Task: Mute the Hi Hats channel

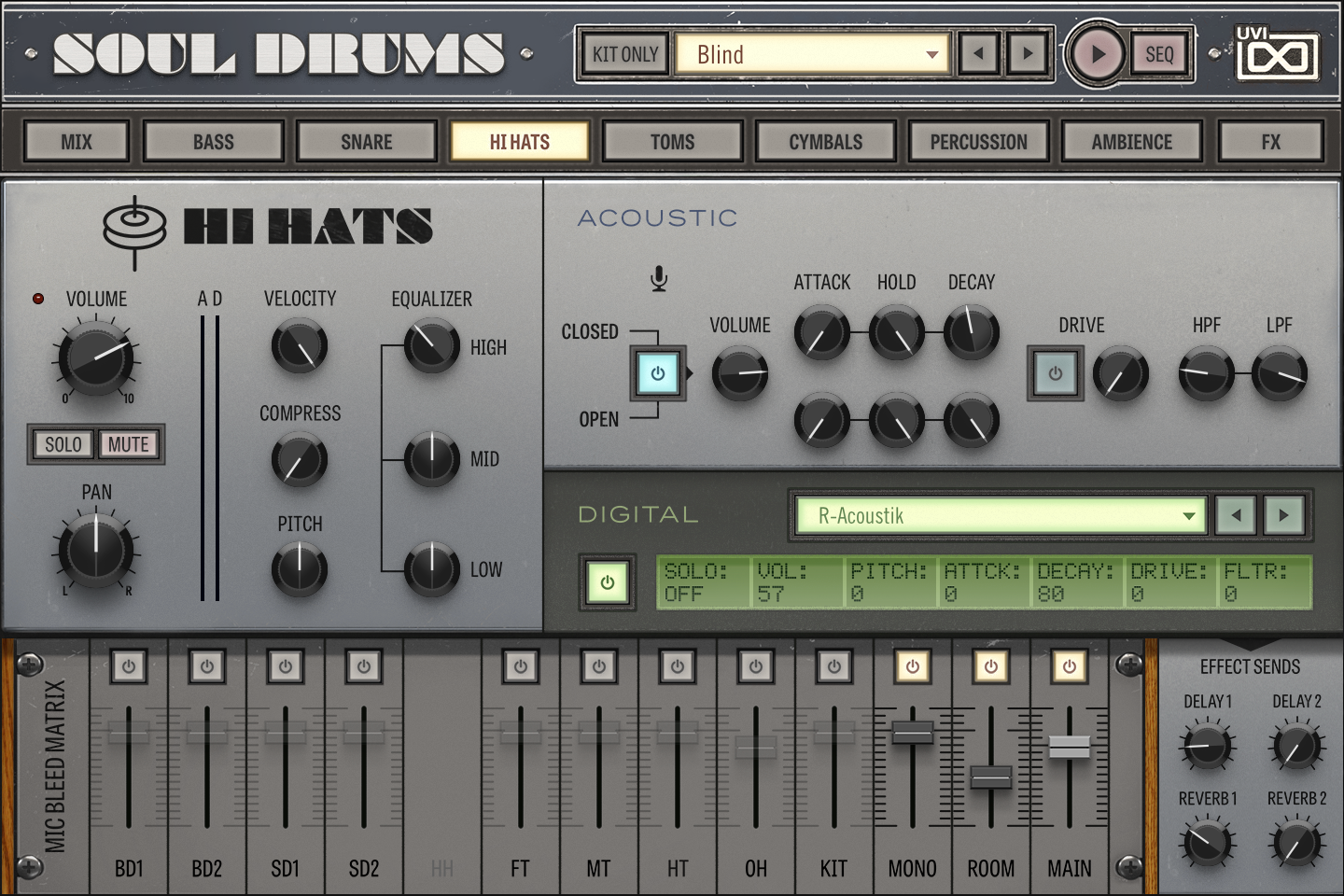Action: 129,444
